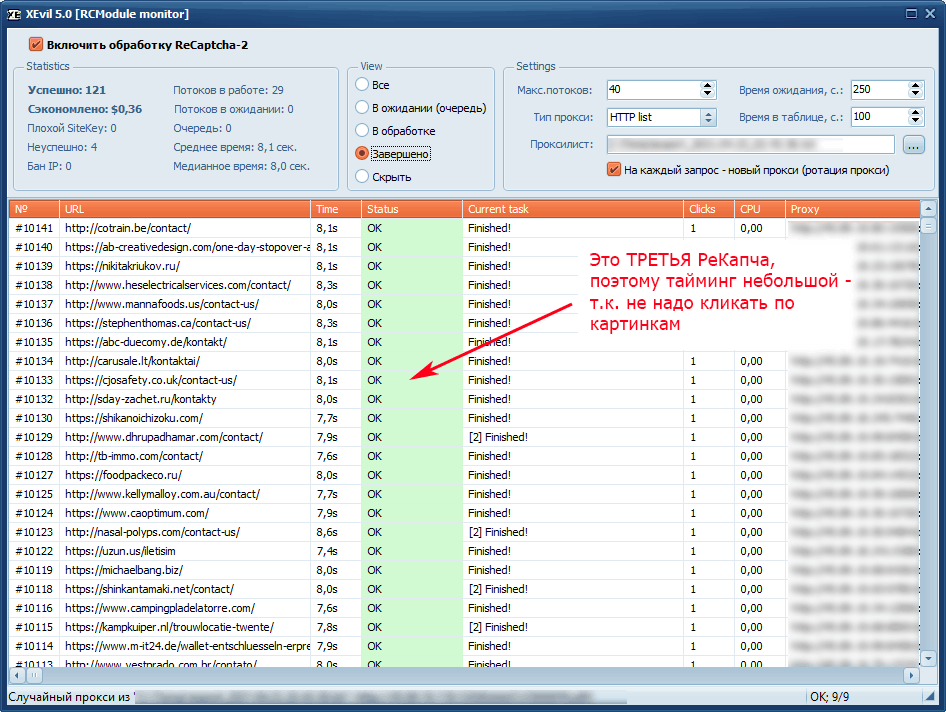Select 'Скрыть' view radio button
Viewport: 946px width, 712px height.
pos(362,176)
